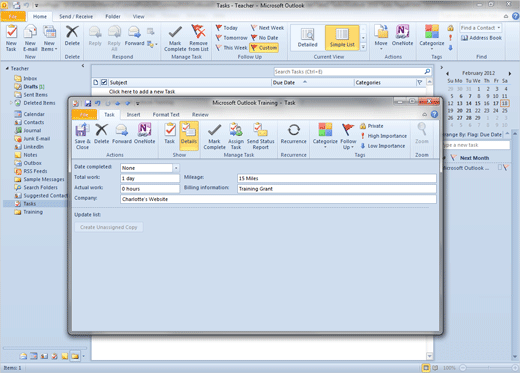
Task: Open the Follow Up dropdown menu
Action: (x=348, y=136)
